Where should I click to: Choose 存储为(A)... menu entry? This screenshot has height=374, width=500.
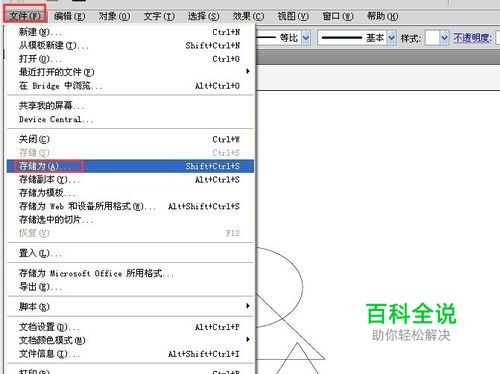coord(130,166)
